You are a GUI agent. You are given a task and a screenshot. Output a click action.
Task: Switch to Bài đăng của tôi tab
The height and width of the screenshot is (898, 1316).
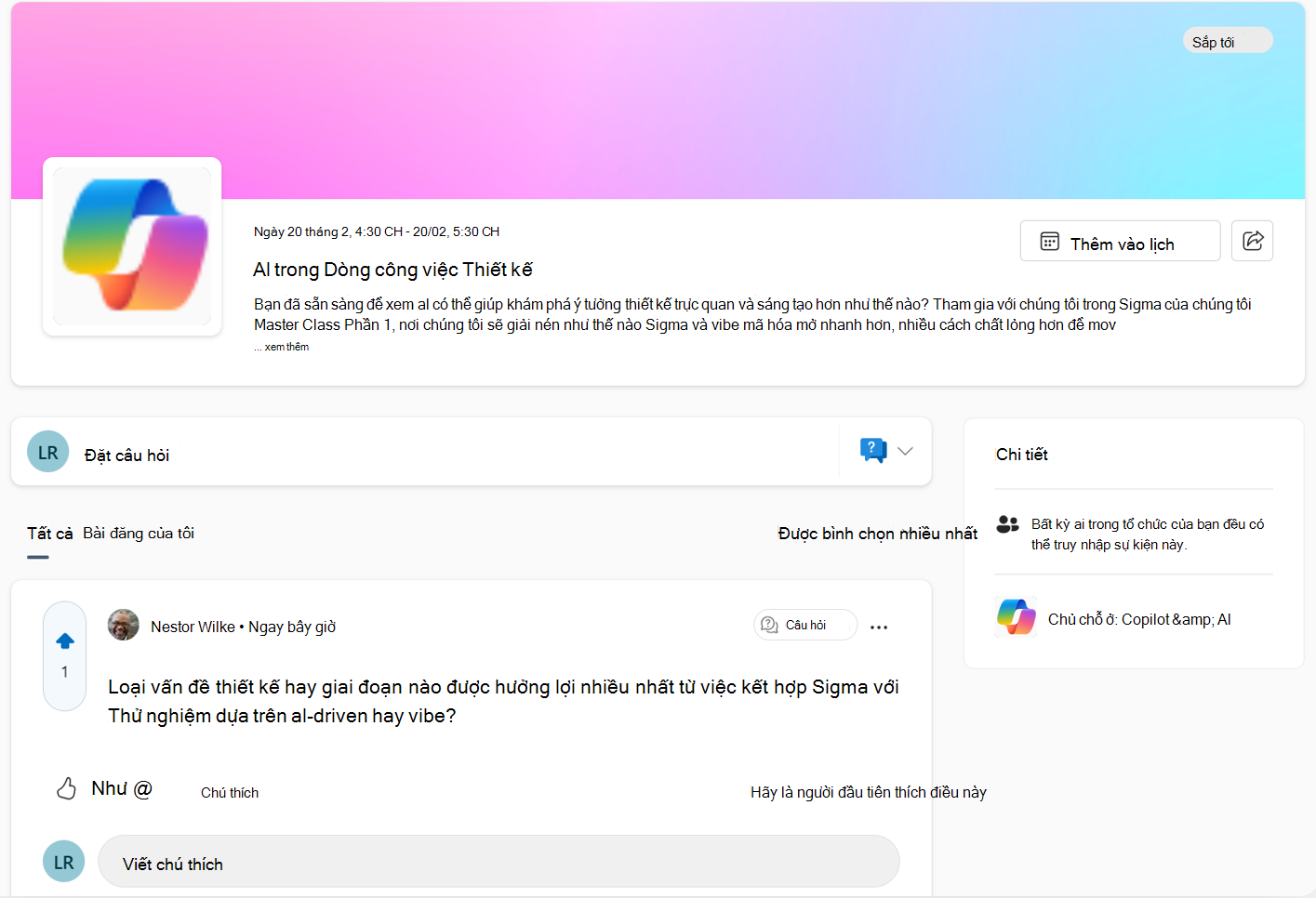pyautogui.click(x=139, y=534)
